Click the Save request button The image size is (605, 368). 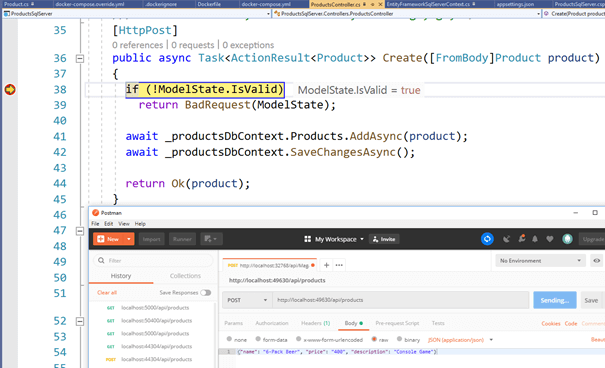pos(591,300)
